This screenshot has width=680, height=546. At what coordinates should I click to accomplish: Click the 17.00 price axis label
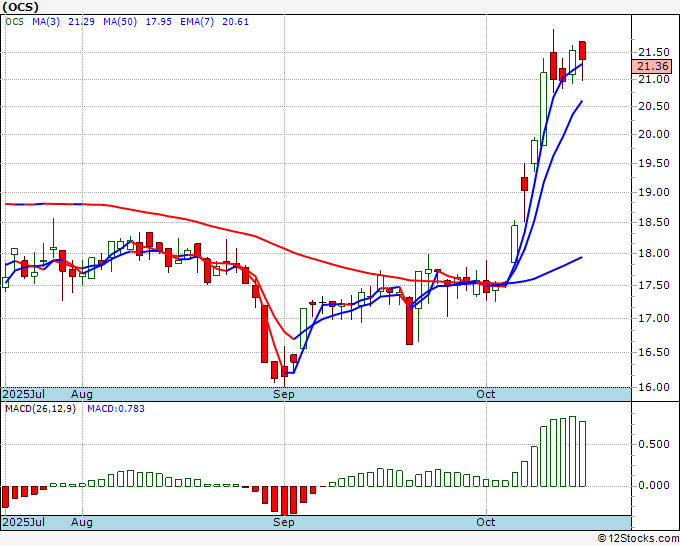654,319
